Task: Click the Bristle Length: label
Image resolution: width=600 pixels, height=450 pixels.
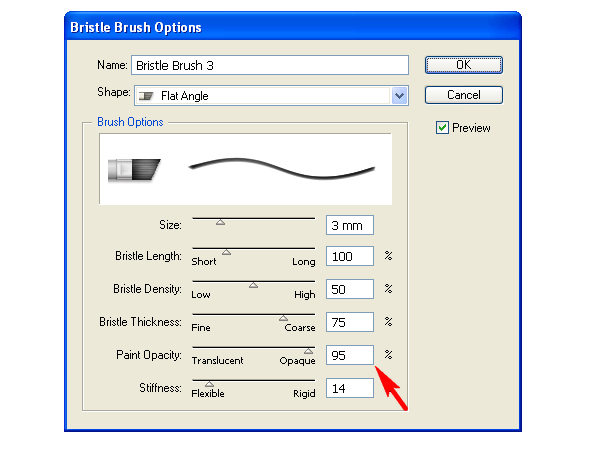Action: (x=148, y=256)
